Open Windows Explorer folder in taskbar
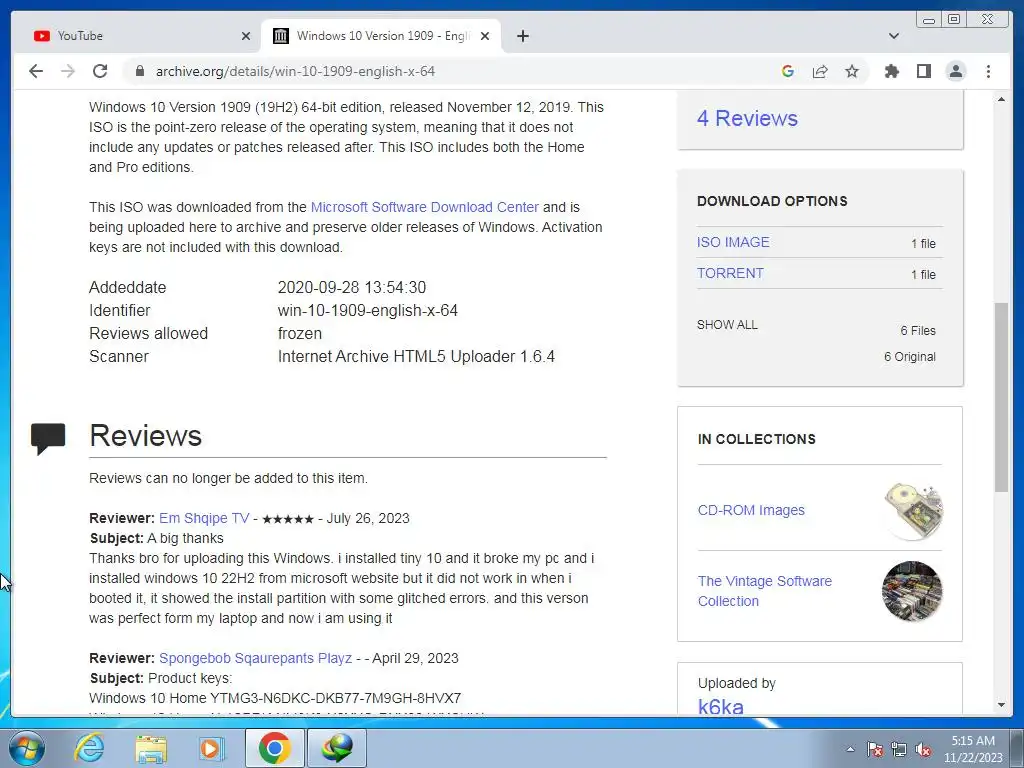Screen dimensions: 1024x768 click(x=151, y=748)
